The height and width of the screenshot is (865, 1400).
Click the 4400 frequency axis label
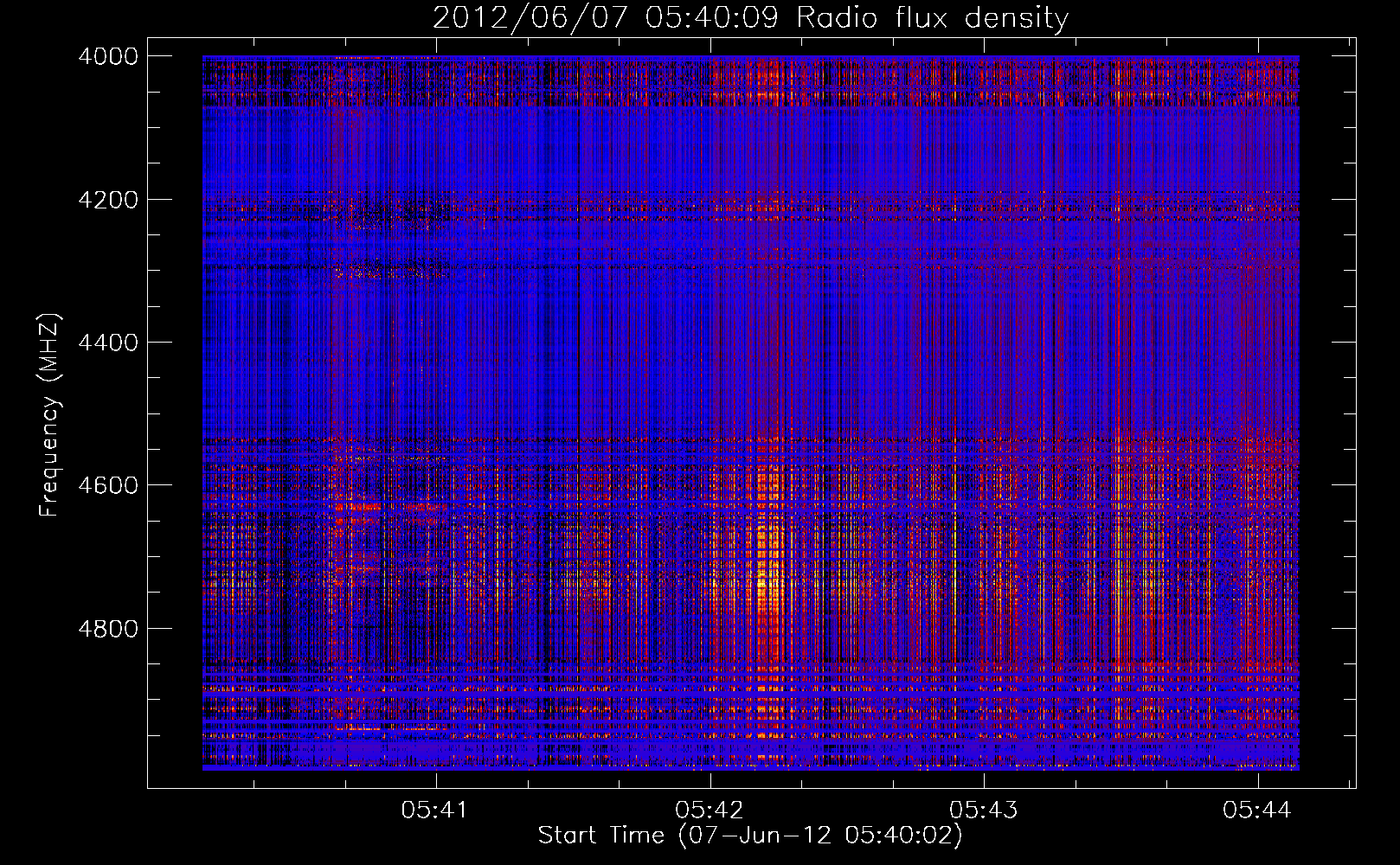(108, 343)
